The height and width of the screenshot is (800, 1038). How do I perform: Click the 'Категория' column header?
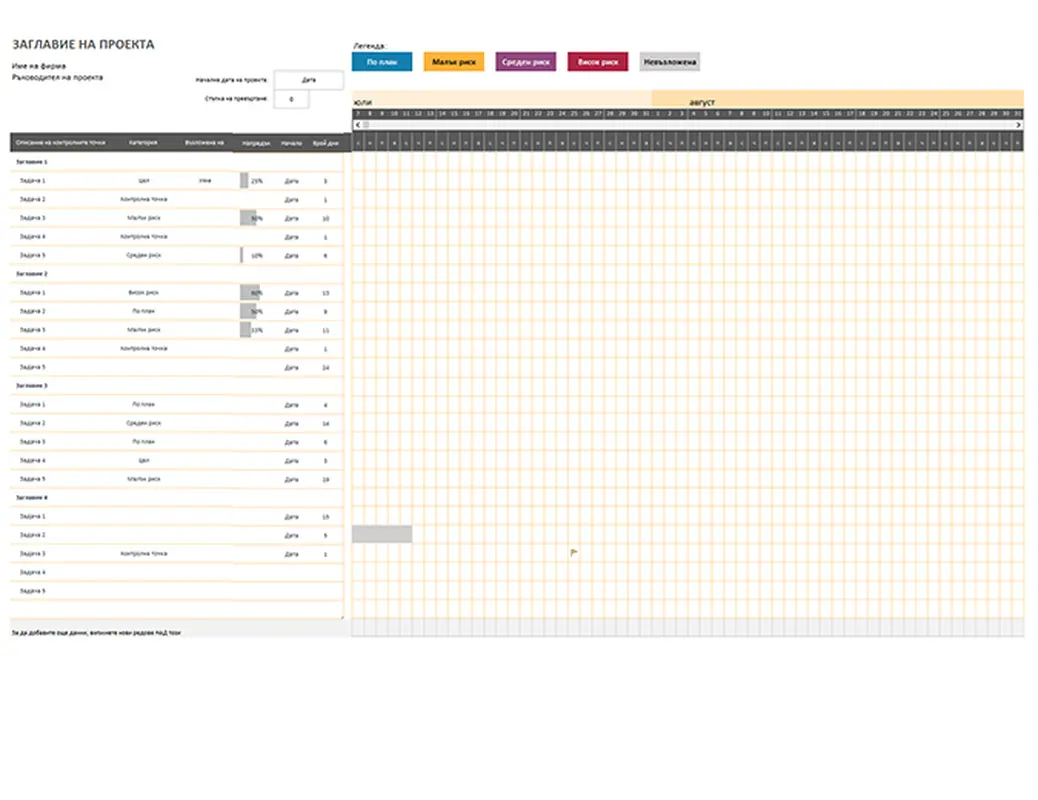click(x=143, y=143)
